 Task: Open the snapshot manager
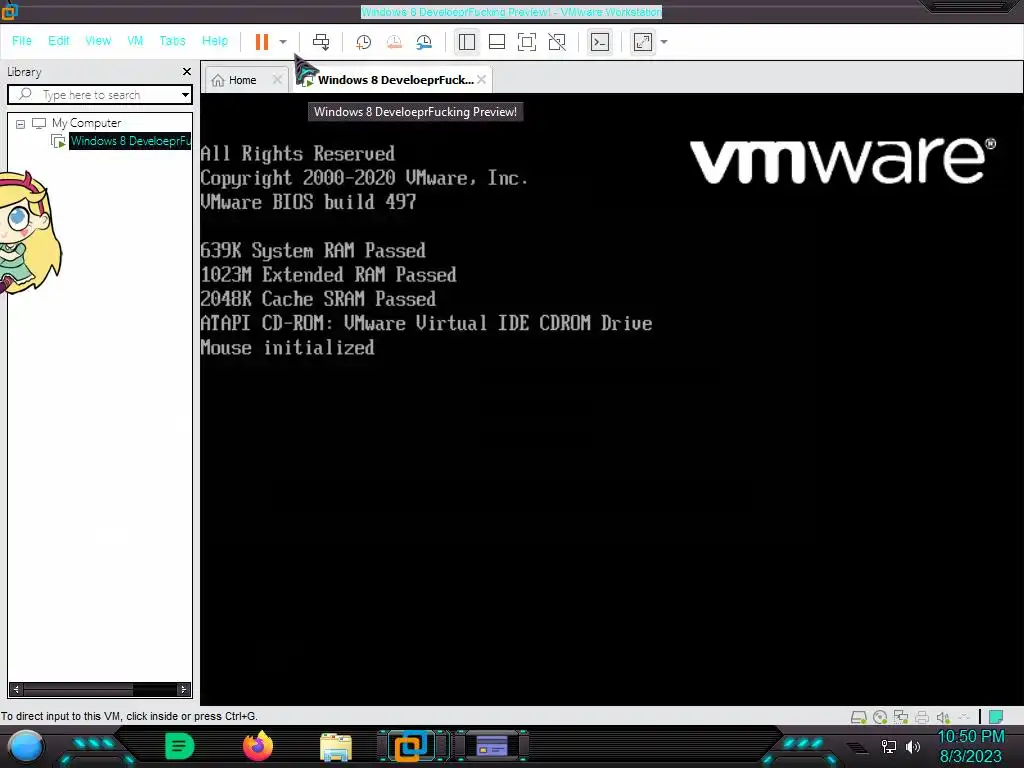coord(424,42)
